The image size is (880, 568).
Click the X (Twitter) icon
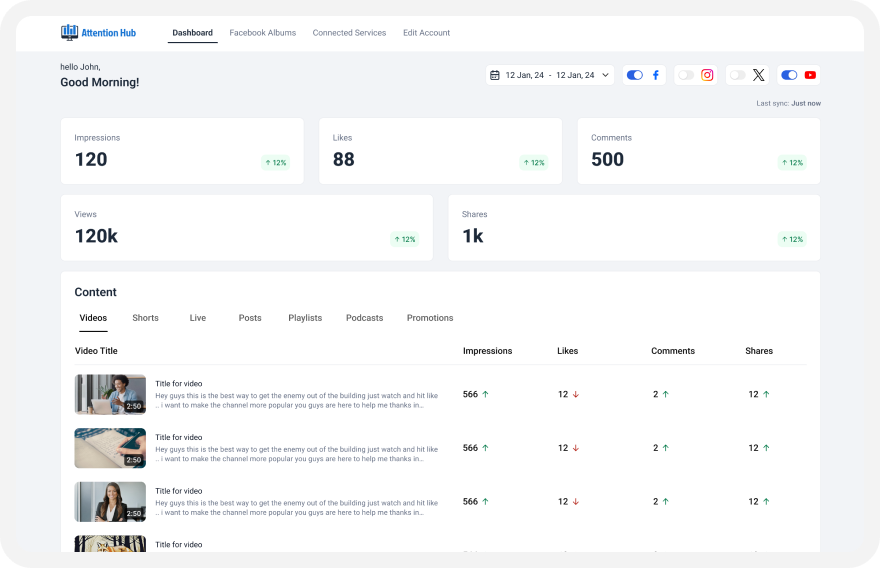(758, 75)
